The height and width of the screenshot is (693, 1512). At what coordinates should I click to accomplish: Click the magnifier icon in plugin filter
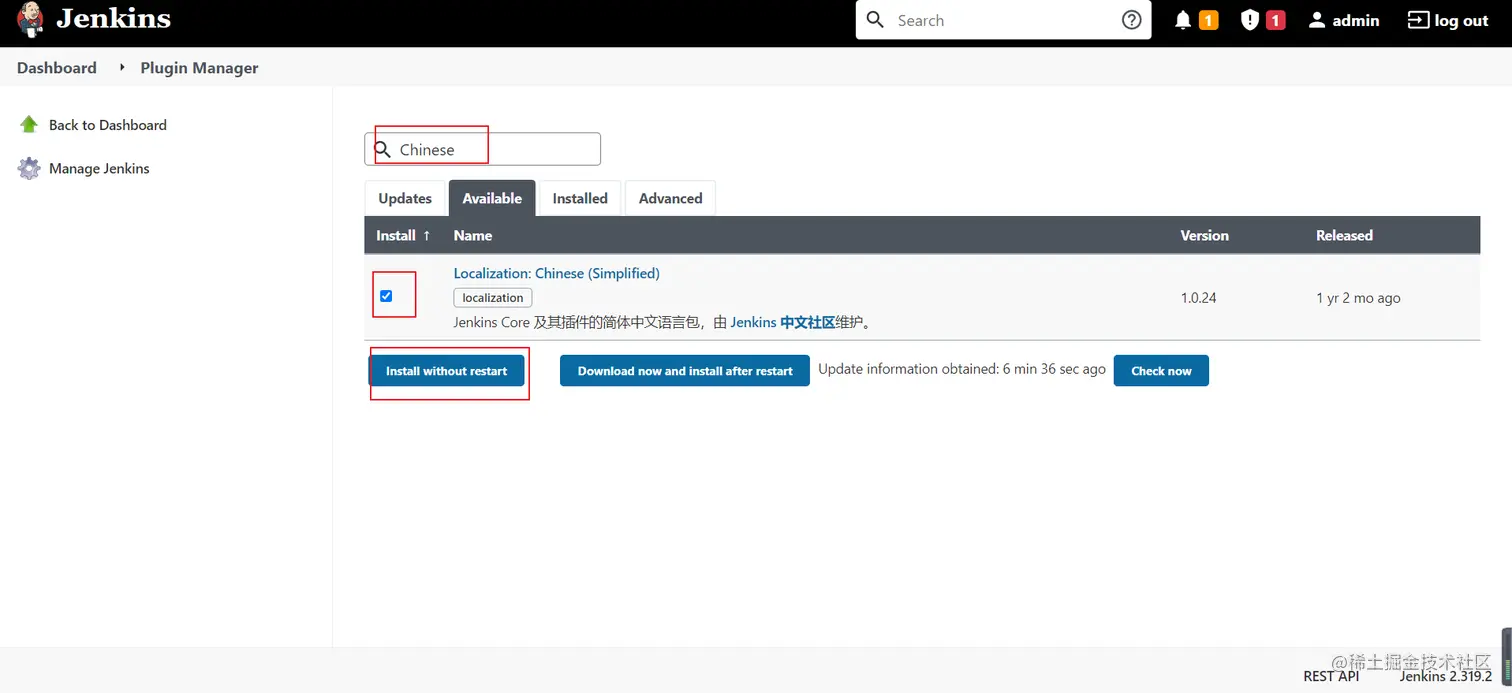coord(382,150)
